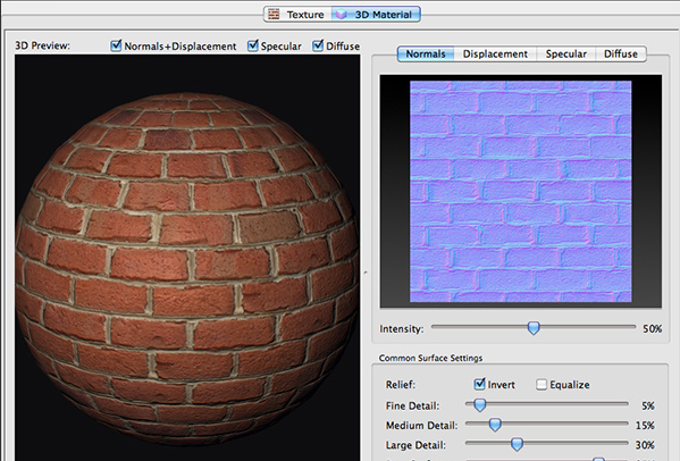This screenshot has width=680, height=461.
Task: Click the split divider handle between panels
Action: pos(365,271)
